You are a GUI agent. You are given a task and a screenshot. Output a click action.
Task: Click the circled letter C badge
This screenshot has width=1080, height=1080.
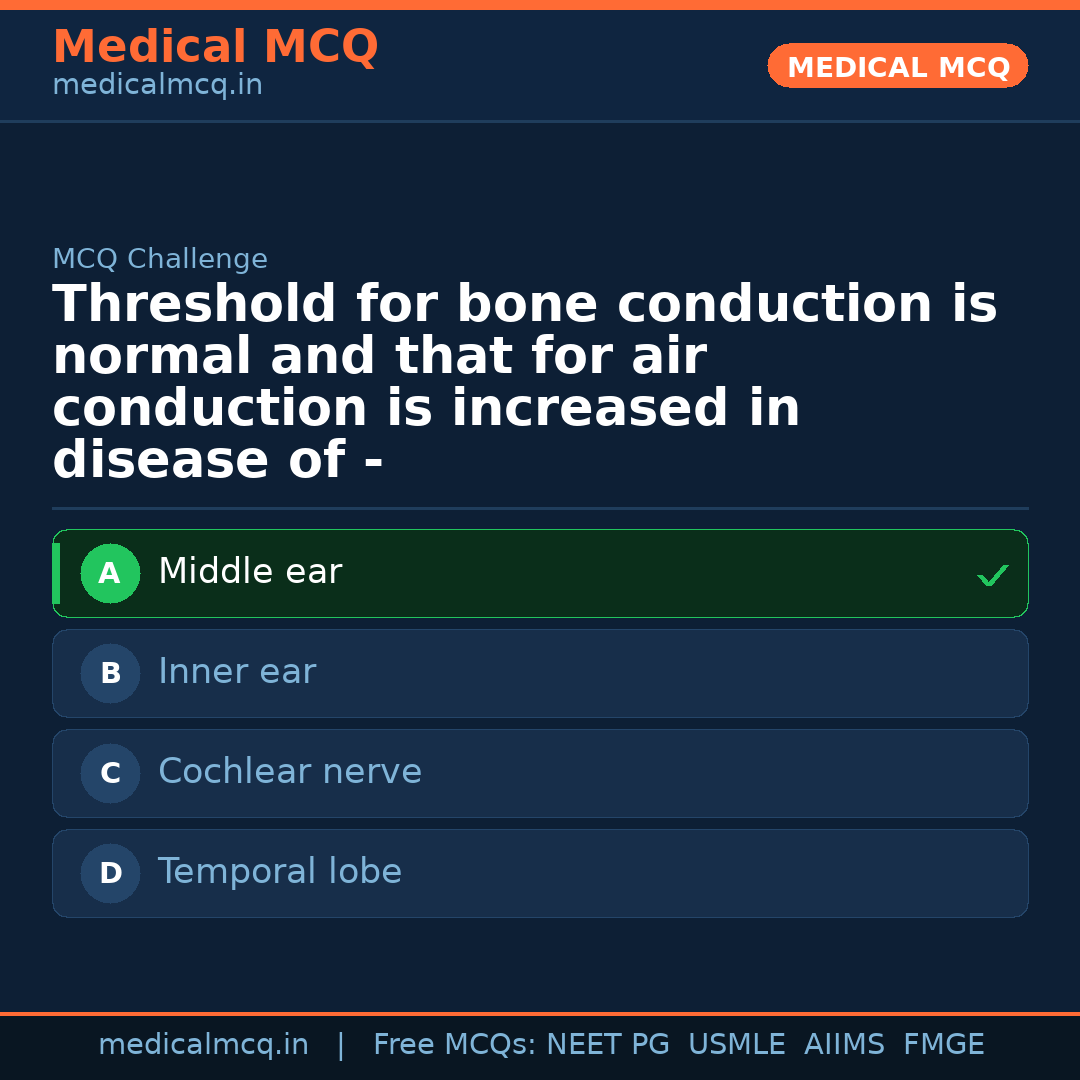pyautogui.click(x=110, y=773)
